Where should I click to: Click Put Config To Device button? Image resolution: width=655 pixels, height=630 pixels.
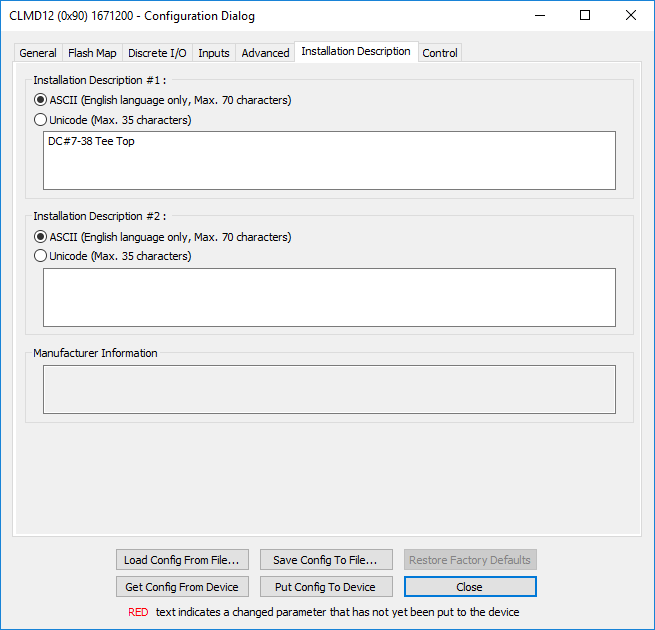325,587
